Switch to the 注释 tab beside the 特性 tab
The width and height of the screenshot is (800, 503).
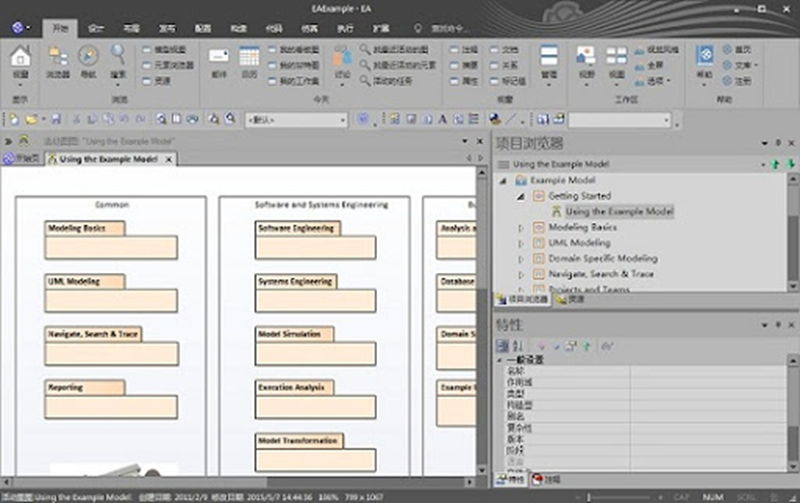[547, 480]
